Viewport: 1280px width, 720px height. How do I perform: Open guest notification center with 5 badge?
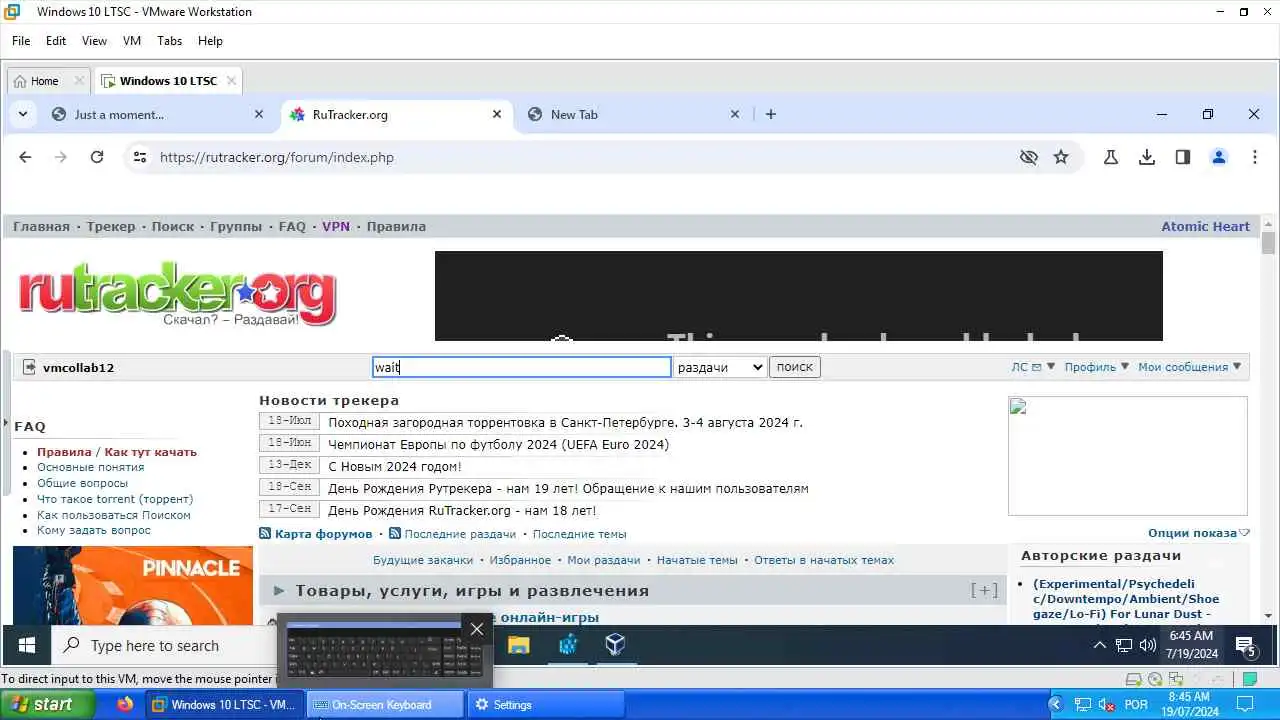point(1245,647)
